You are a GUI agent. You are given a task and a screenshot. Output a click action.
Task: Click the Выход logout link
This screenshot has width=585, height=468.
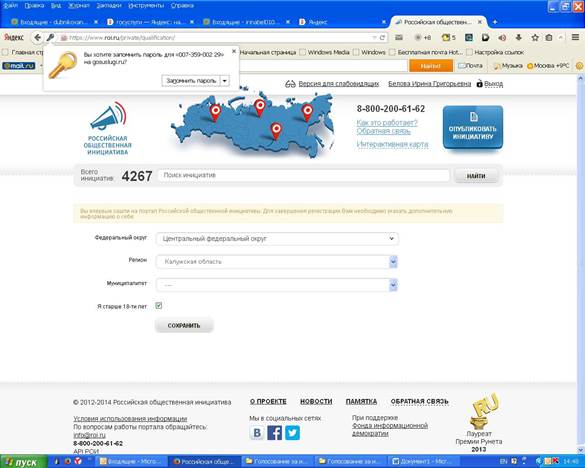click(x=494, y=84)
